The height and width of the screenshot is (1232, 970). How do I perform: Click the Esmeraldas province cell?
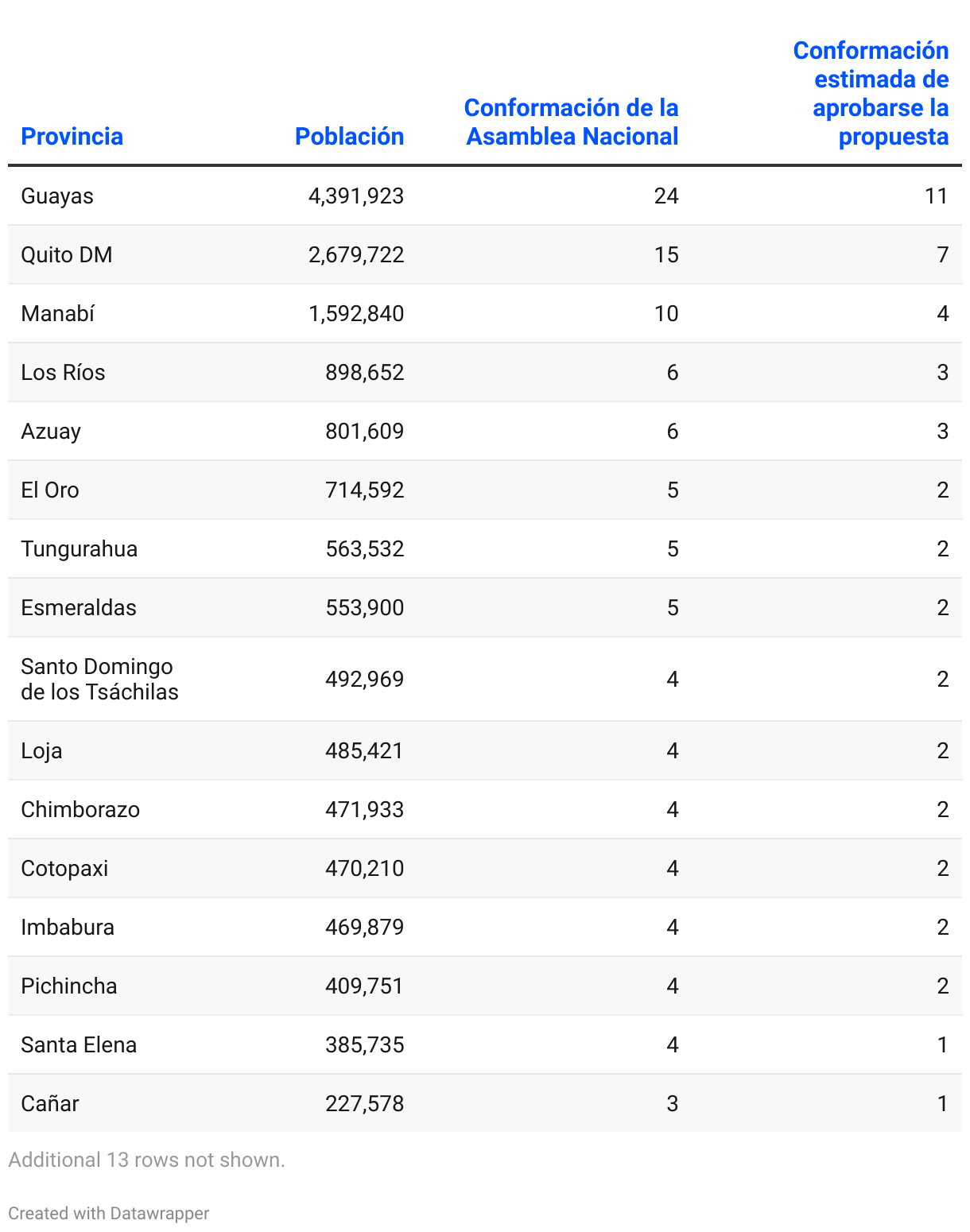tap(79, 608)
